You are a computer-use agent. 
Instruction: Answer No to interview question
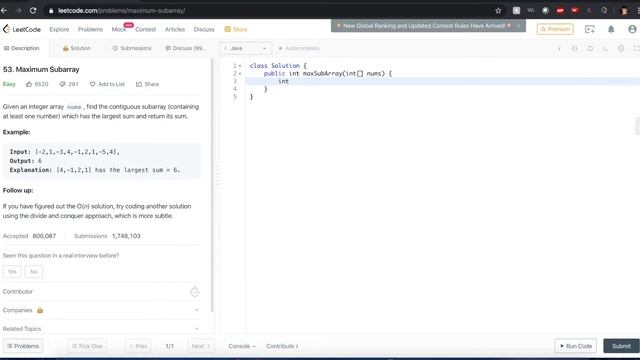click(x=33, y=272)
